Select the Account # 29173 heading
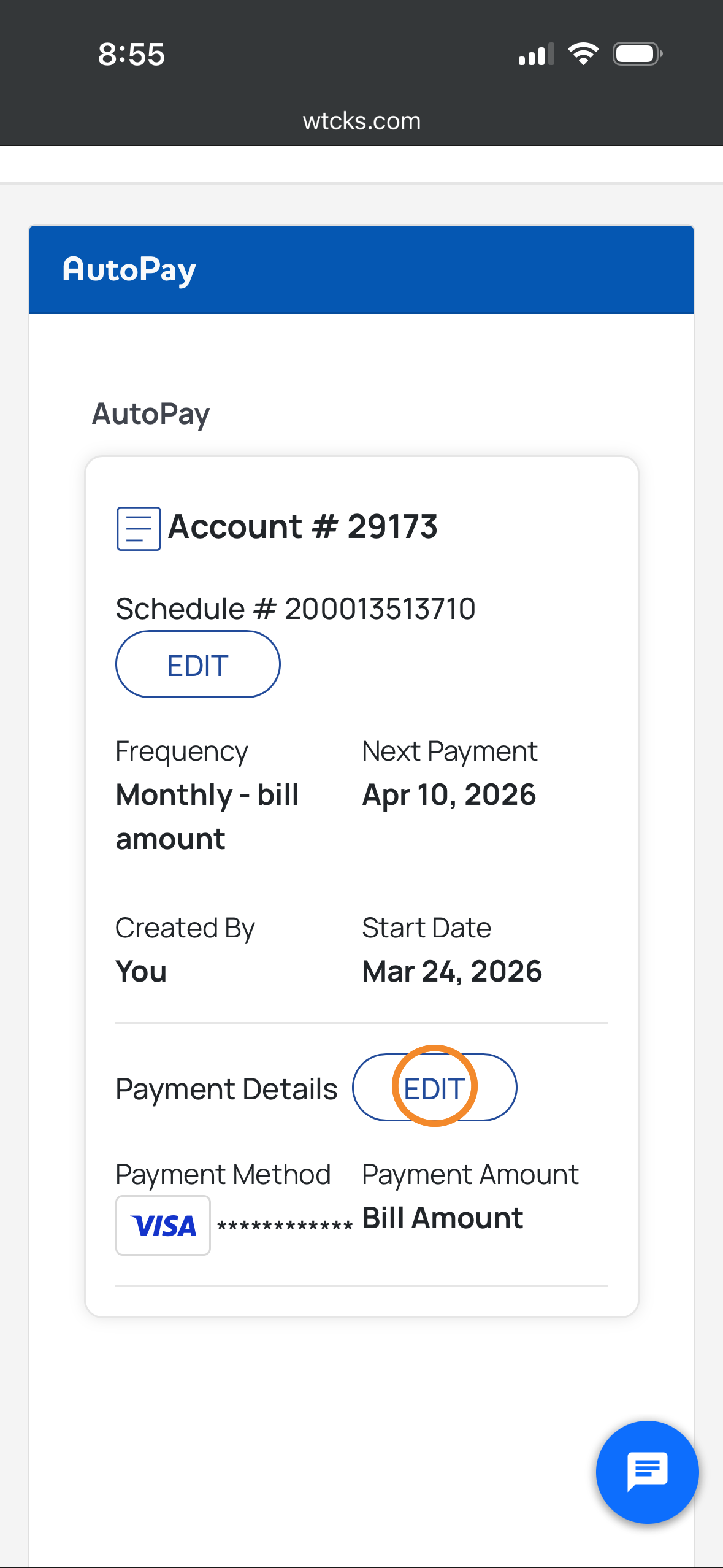 [x=302, y=526]
